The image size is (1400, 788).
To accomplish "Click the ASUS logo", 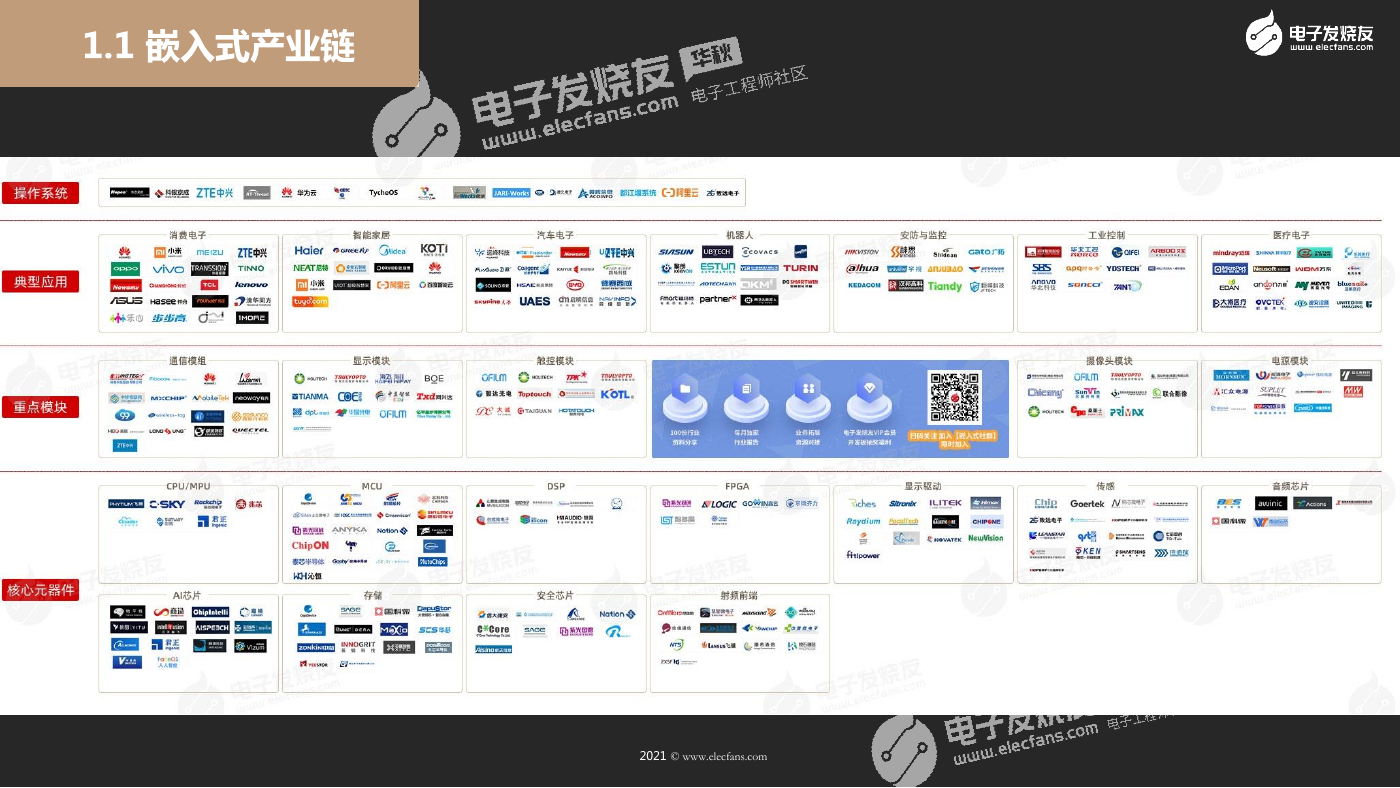I will (126, 300).
